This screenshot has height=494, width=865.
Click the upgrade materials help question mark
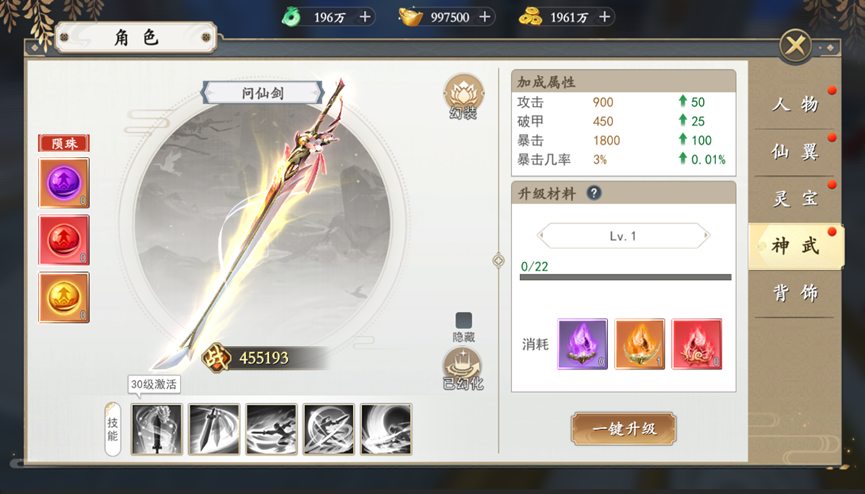coord(594,193)
